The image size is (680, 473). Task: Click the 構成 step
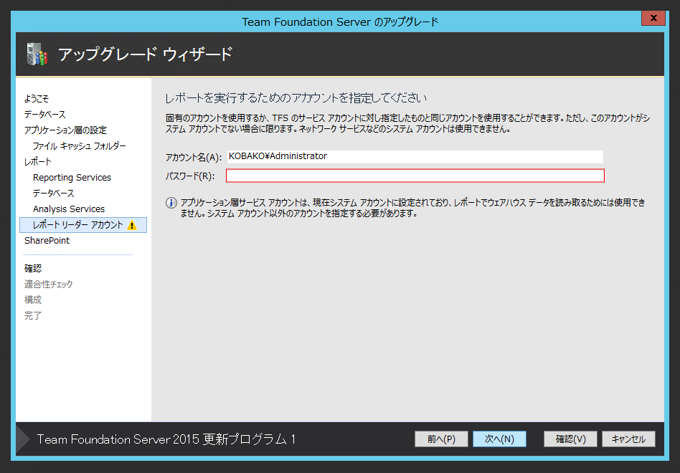click(x=33, y=300)
